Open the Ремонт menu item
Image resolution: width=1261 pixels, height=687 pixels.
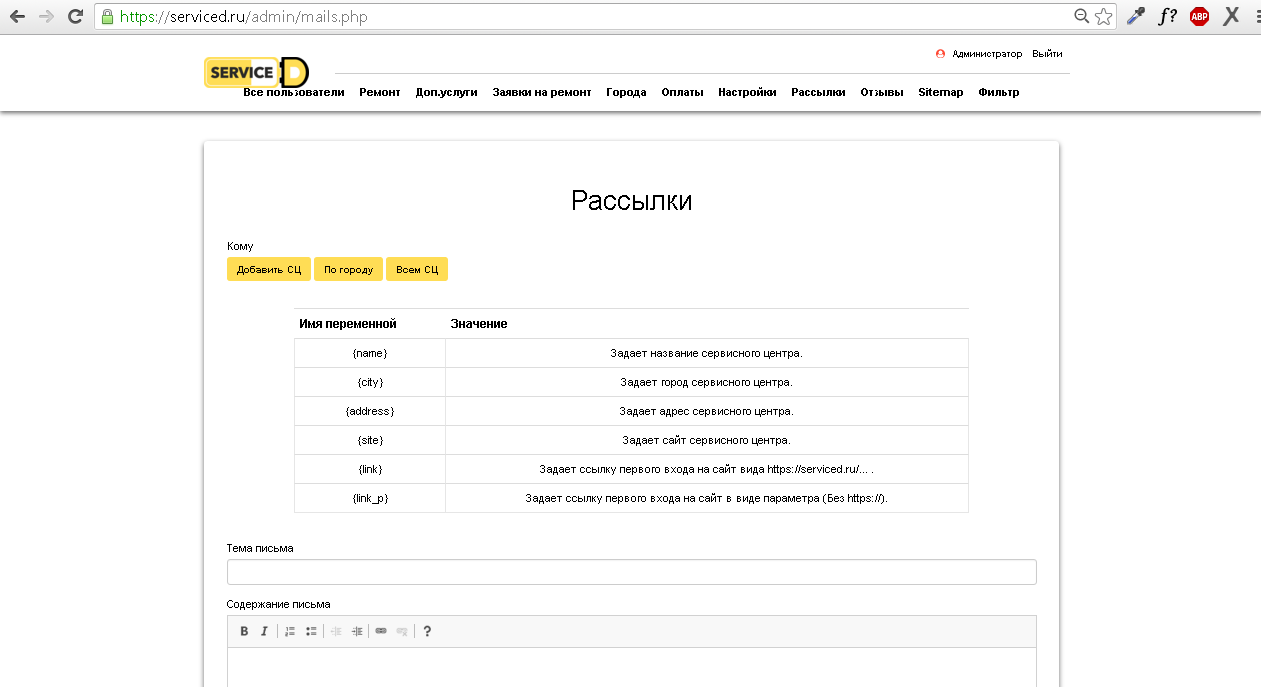click(x=380, y=92)
